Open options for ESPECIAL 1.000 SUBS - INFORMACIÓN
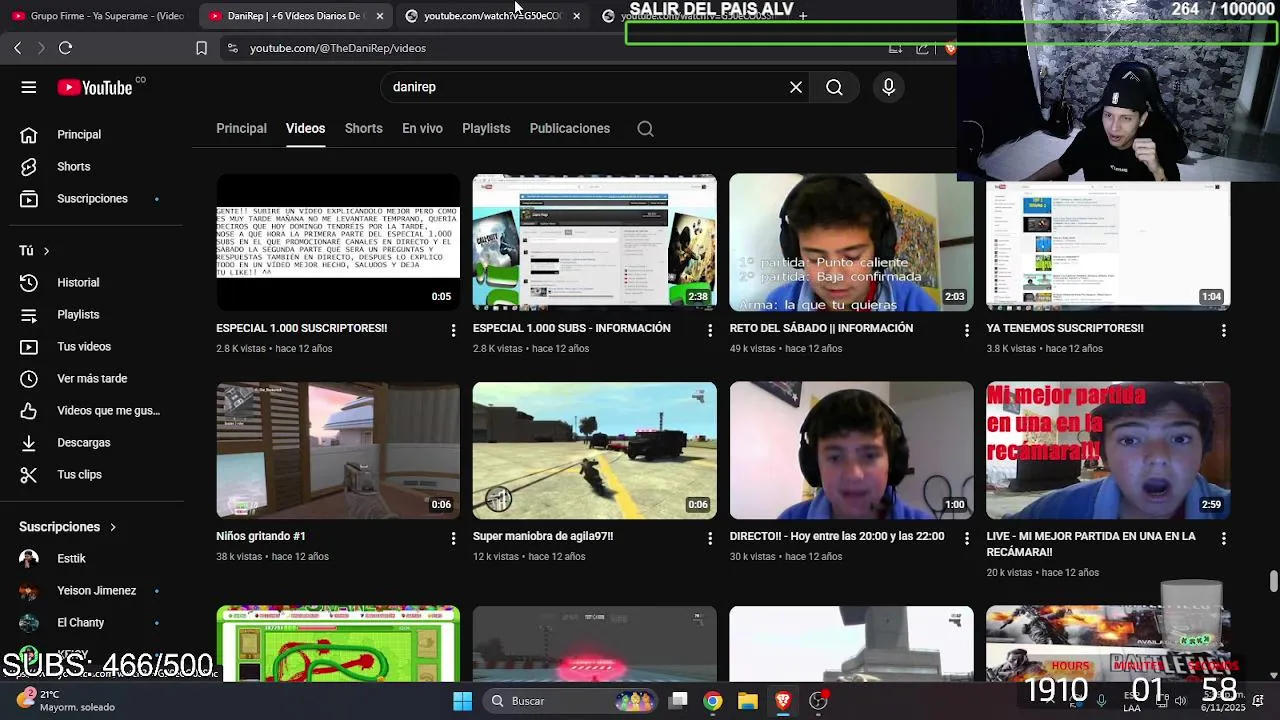Viewport: 1280px width, 720px height. (710, 330)
